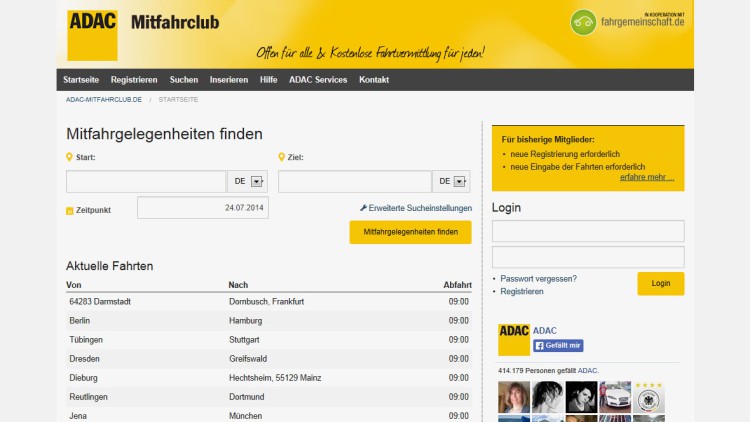Click the ADAC logo in header
750x422 pixels.
[x=92, y=34]
